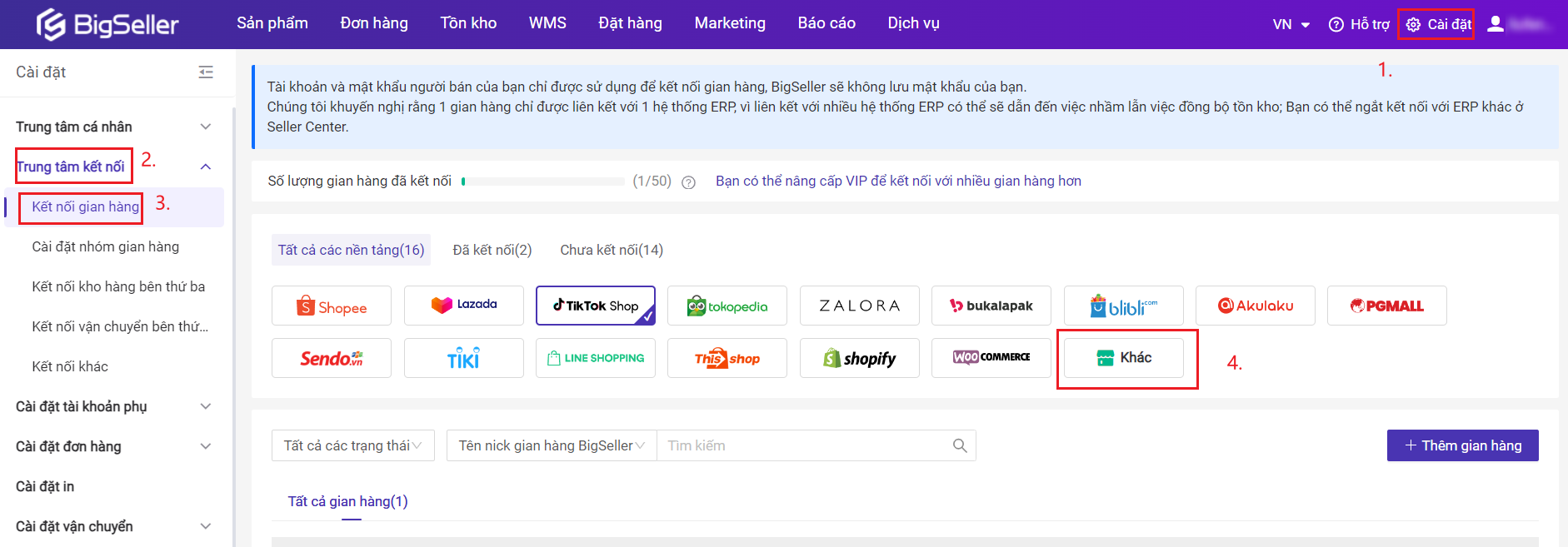Open the Dịch vụ menu
Screen dimensions: 1568x547
point(913,23)
